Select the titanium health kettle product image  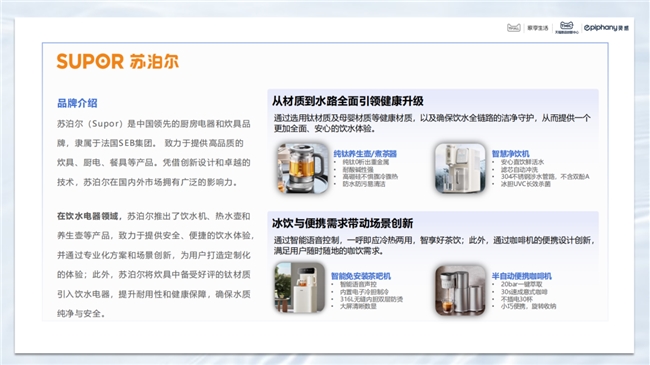point(303,168)
